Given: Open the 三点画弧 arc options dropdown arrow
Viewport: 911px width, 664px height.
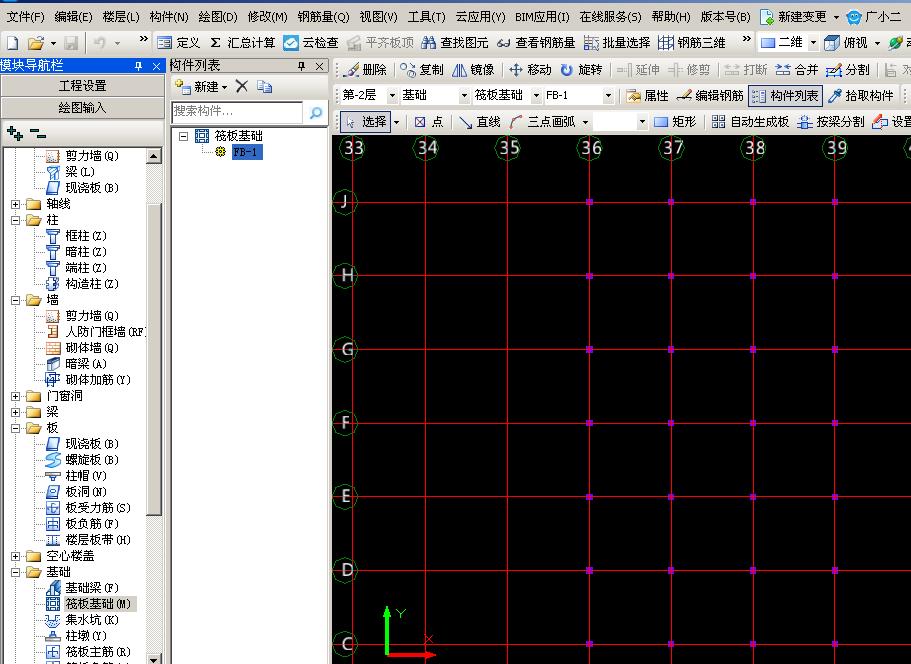Looking at the screenshot, I should click(x=586, y=122).
